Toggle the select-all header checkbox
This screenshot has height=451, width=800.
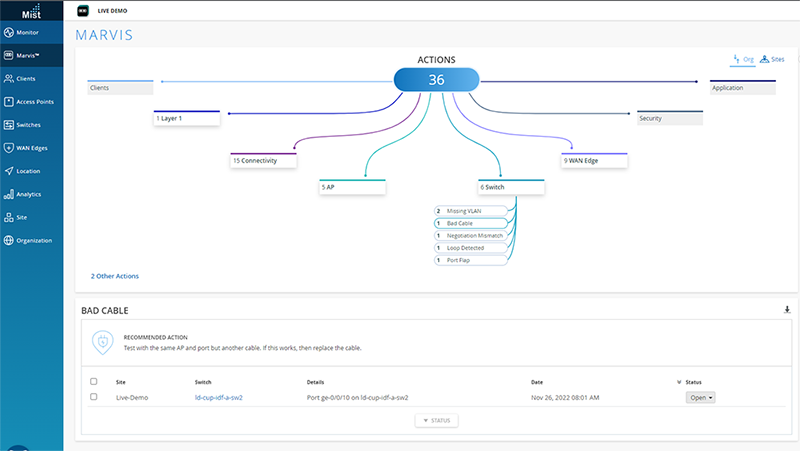(94, 381)
